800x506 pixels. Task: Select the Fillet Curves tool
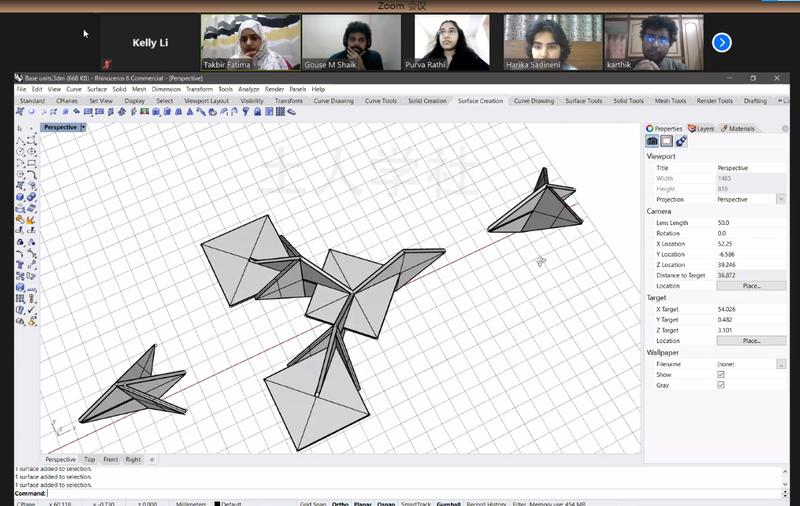coord(32,174)
